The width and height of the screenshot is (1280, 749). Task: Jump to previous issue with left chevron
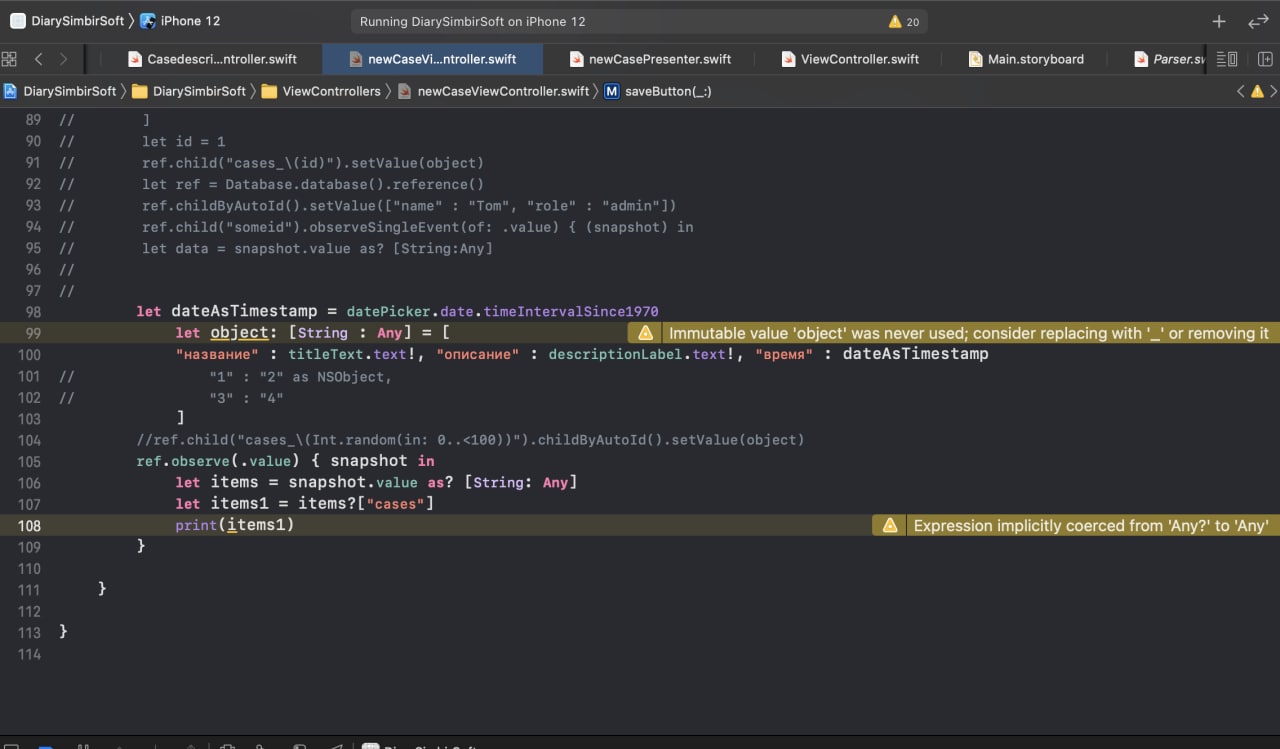[x=1241, y=91]
